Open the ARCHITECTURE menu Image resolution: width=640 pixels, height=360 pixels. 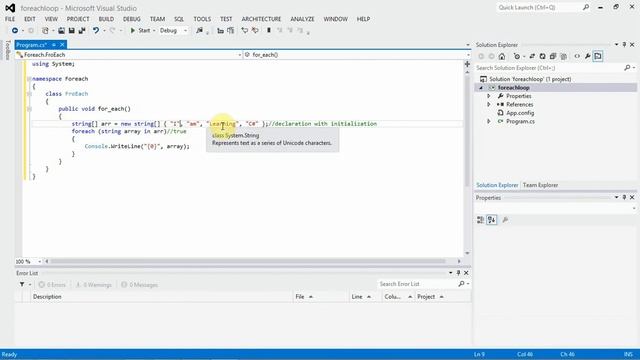[261, 19]
